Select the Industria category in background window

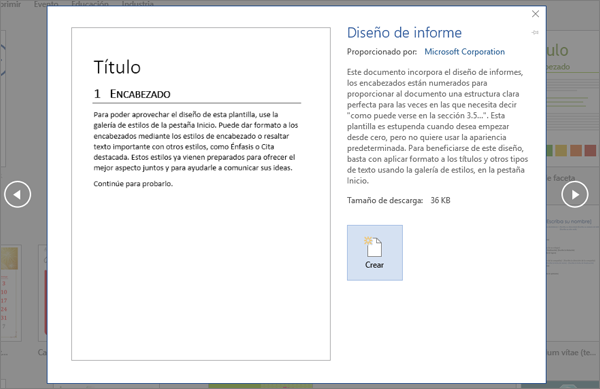138,4
